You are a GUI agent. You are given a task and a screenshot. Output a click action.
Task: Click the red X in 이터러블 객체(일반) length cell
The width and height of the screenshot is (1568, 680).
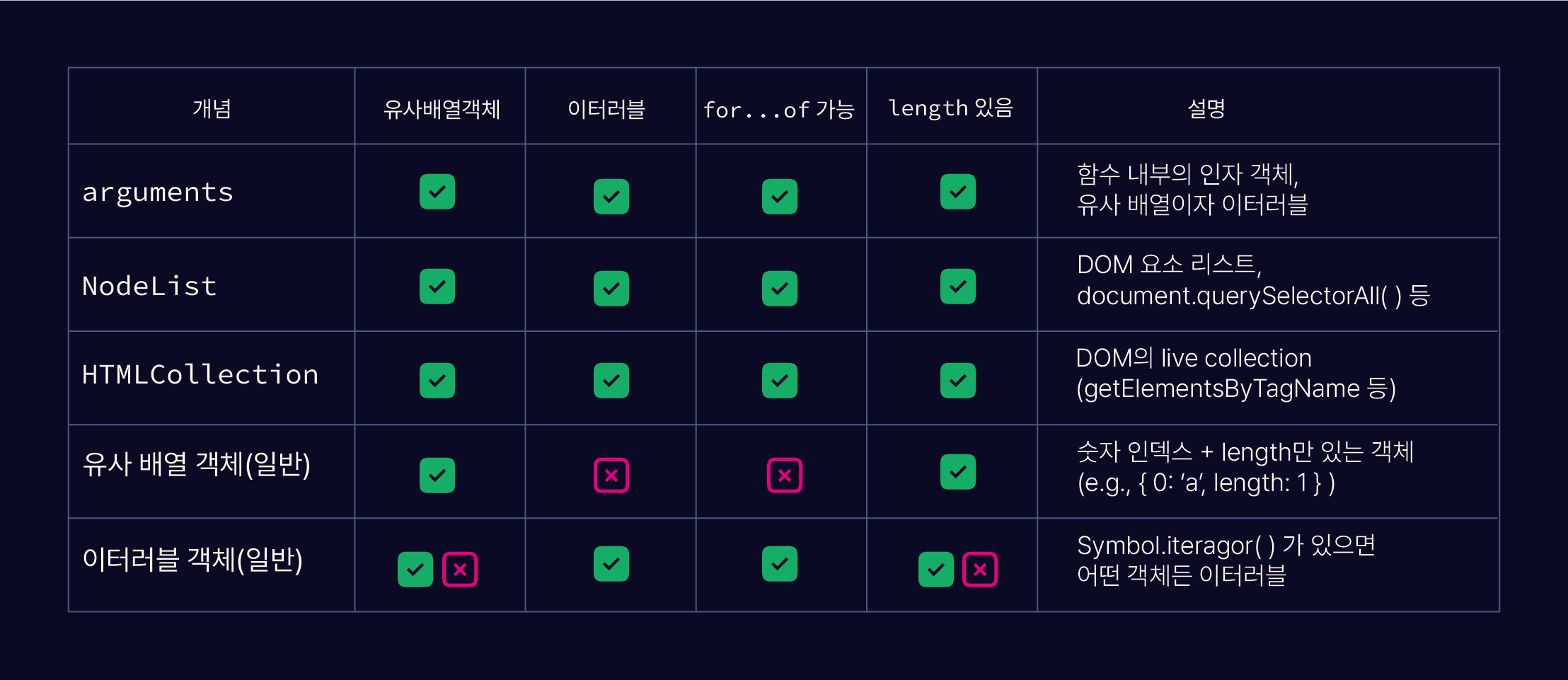point(980,570)
